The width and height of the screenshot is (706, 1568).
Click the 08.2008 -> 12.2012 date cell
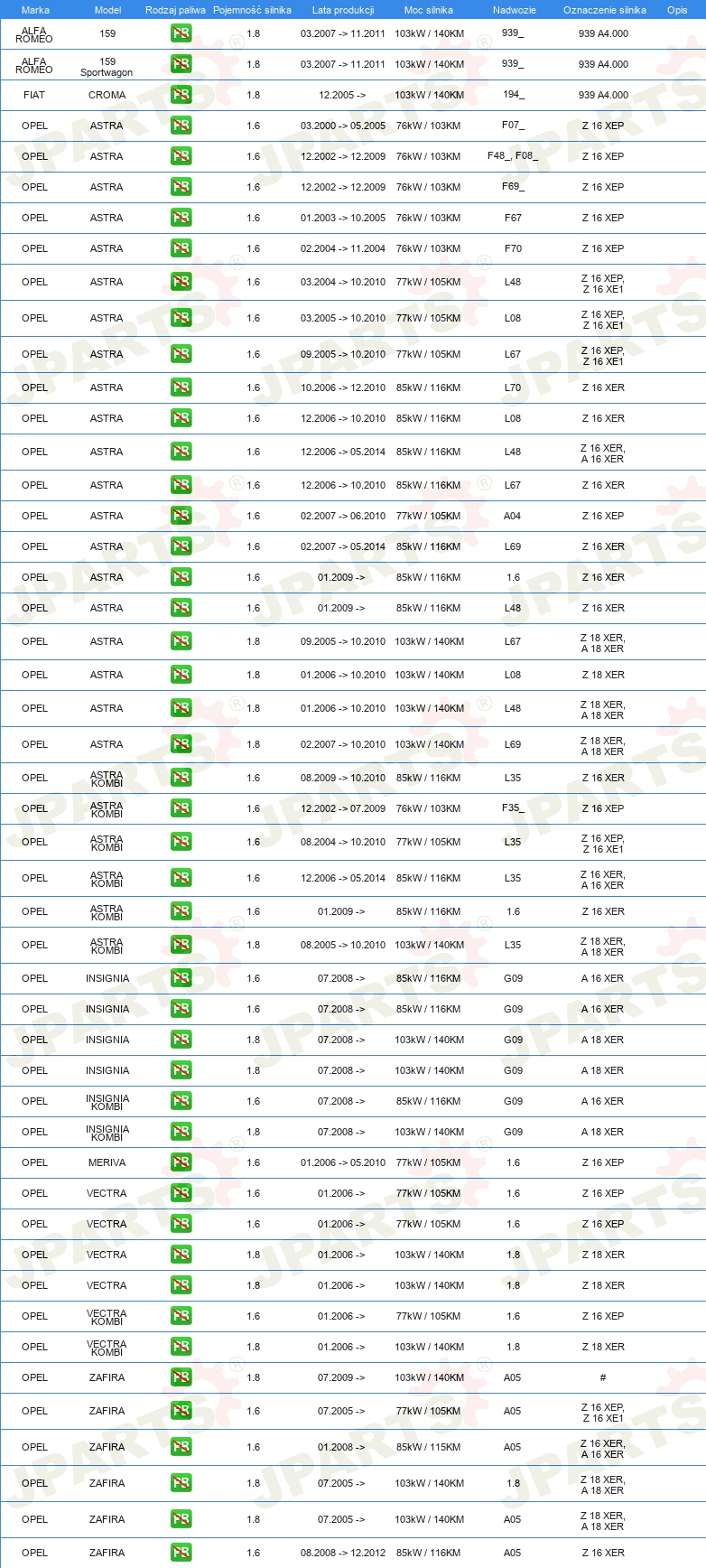(343, 1553)
